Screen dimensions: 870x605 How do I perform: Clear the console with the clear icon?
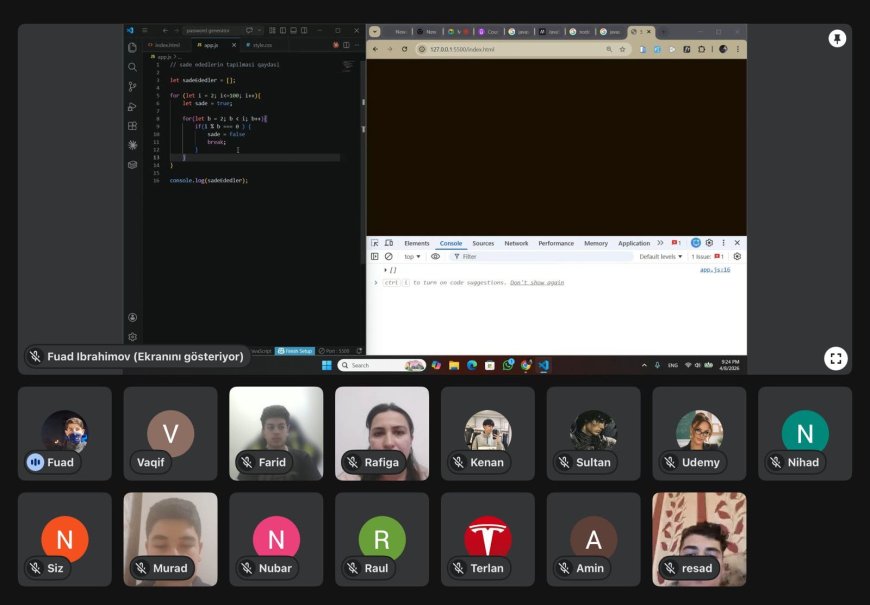pos(388,256)
